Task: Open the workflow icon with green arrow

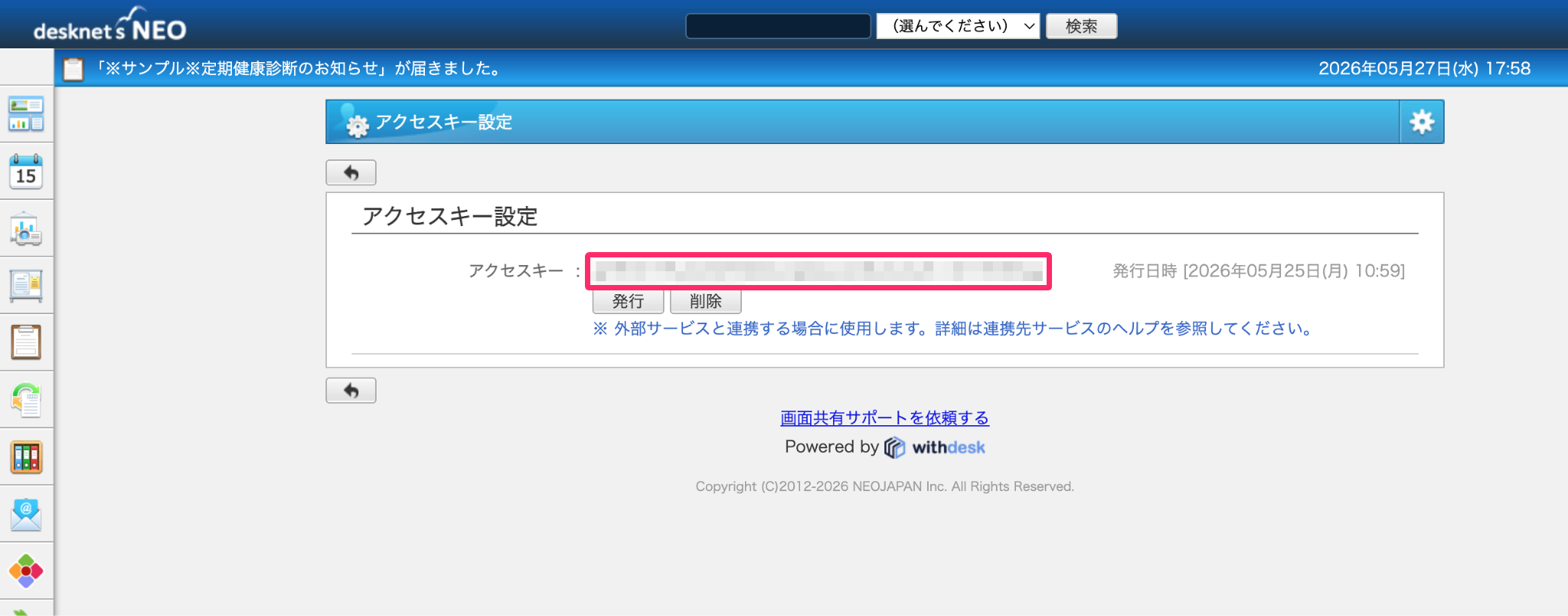Action: pyautogui.click(x=26, y=400)
